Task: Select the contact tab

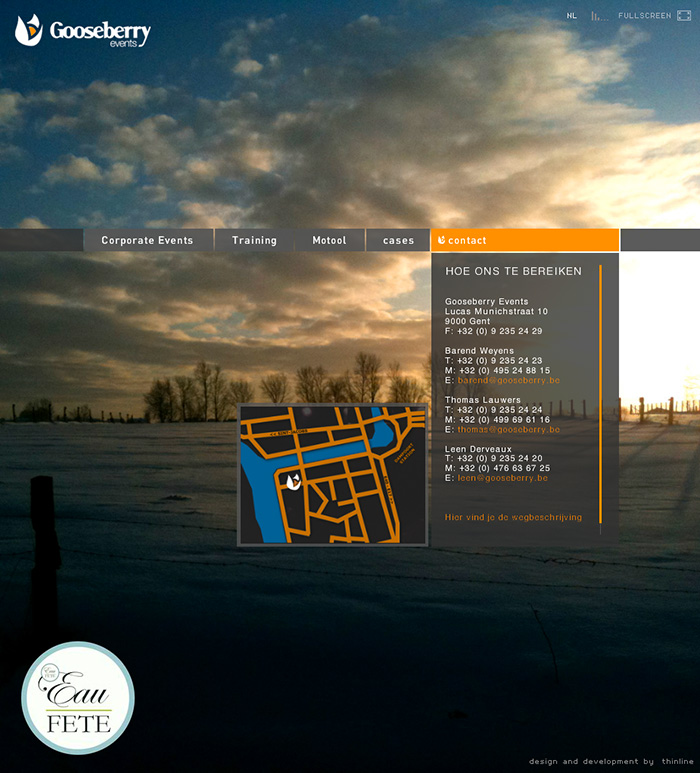Action: (525, 240)
